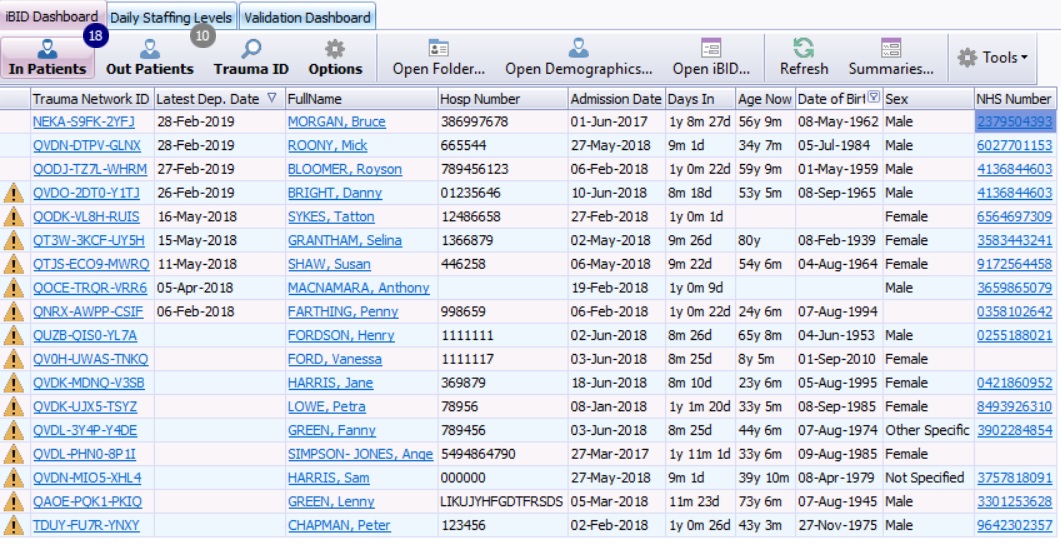Select the In Patients toolbar icon
The height and width of the screenshot is (550, 1061).
[47, 49]
